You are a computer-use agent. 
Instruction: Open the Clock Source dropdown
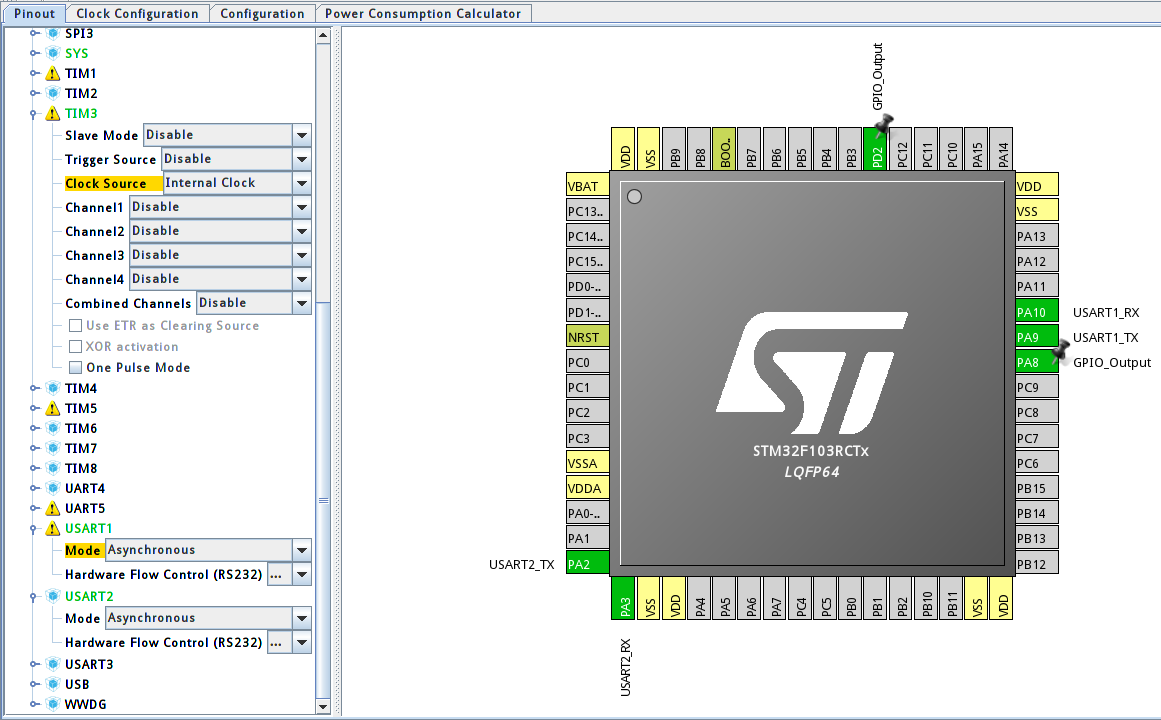pos(301,182)
